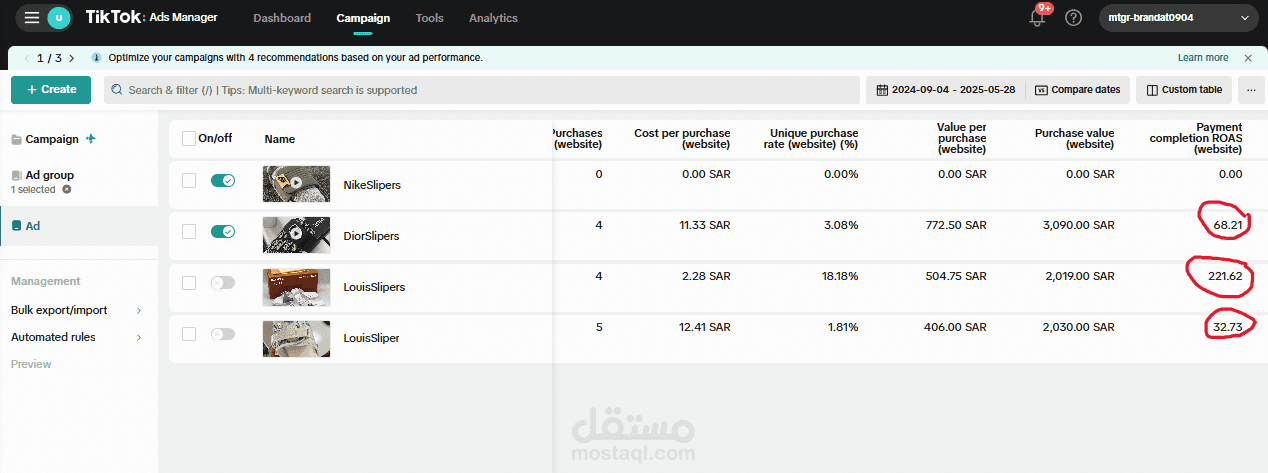The height and width of the screenshot is (473, 1268).
Task: Click the Campaign folder icon in sidebar
Action: [16, 140]
